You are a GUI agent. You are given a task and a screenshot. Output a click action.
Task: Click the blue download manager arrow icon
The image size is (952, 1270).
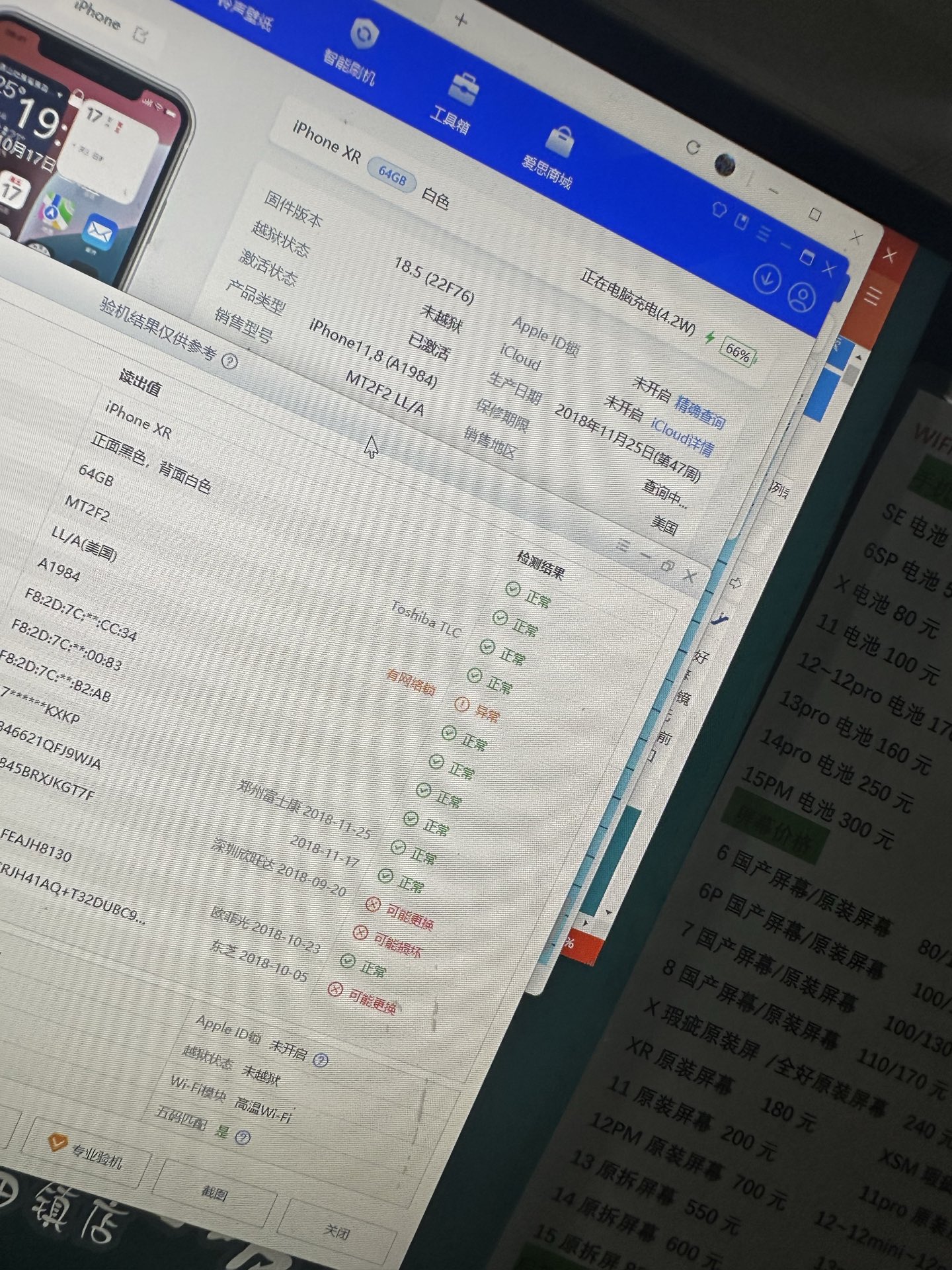pos(767,278)
